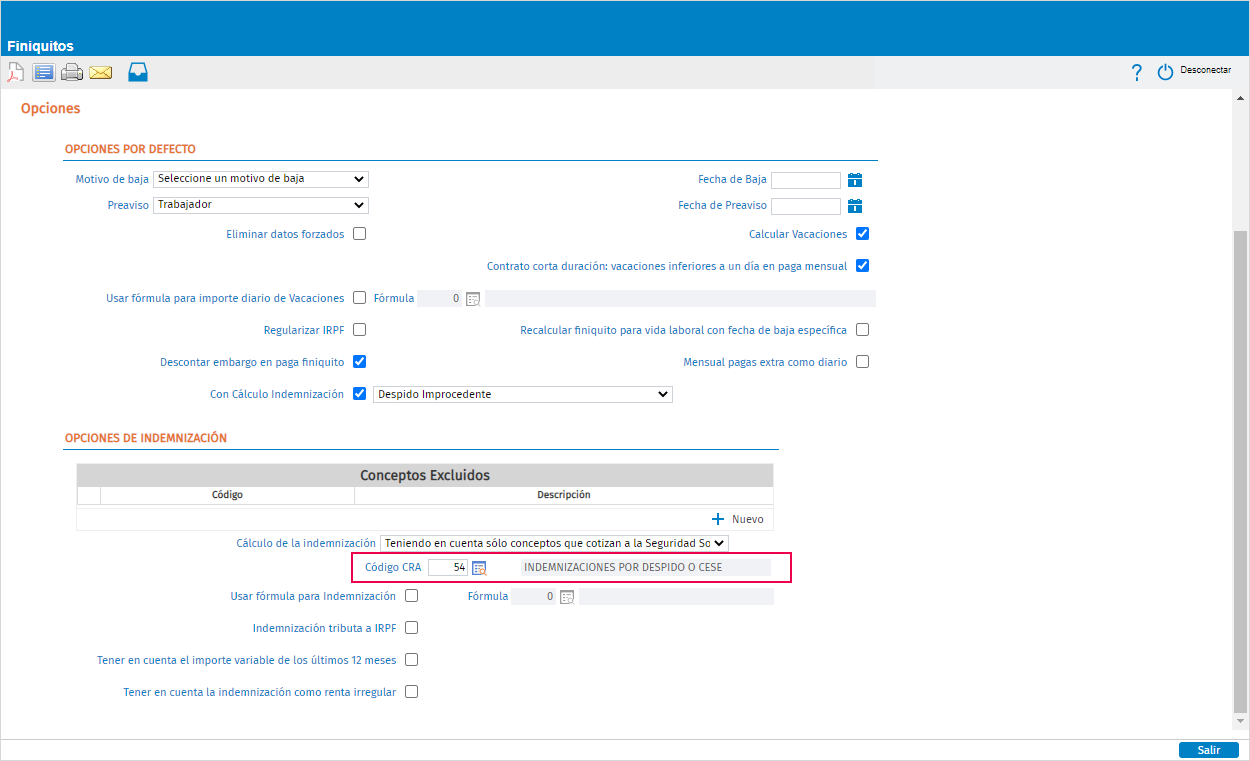This screenshot has height=761, width=1250.
Task: Disable the Con Cálculo Indemnización checkbox
Action: 360,394
